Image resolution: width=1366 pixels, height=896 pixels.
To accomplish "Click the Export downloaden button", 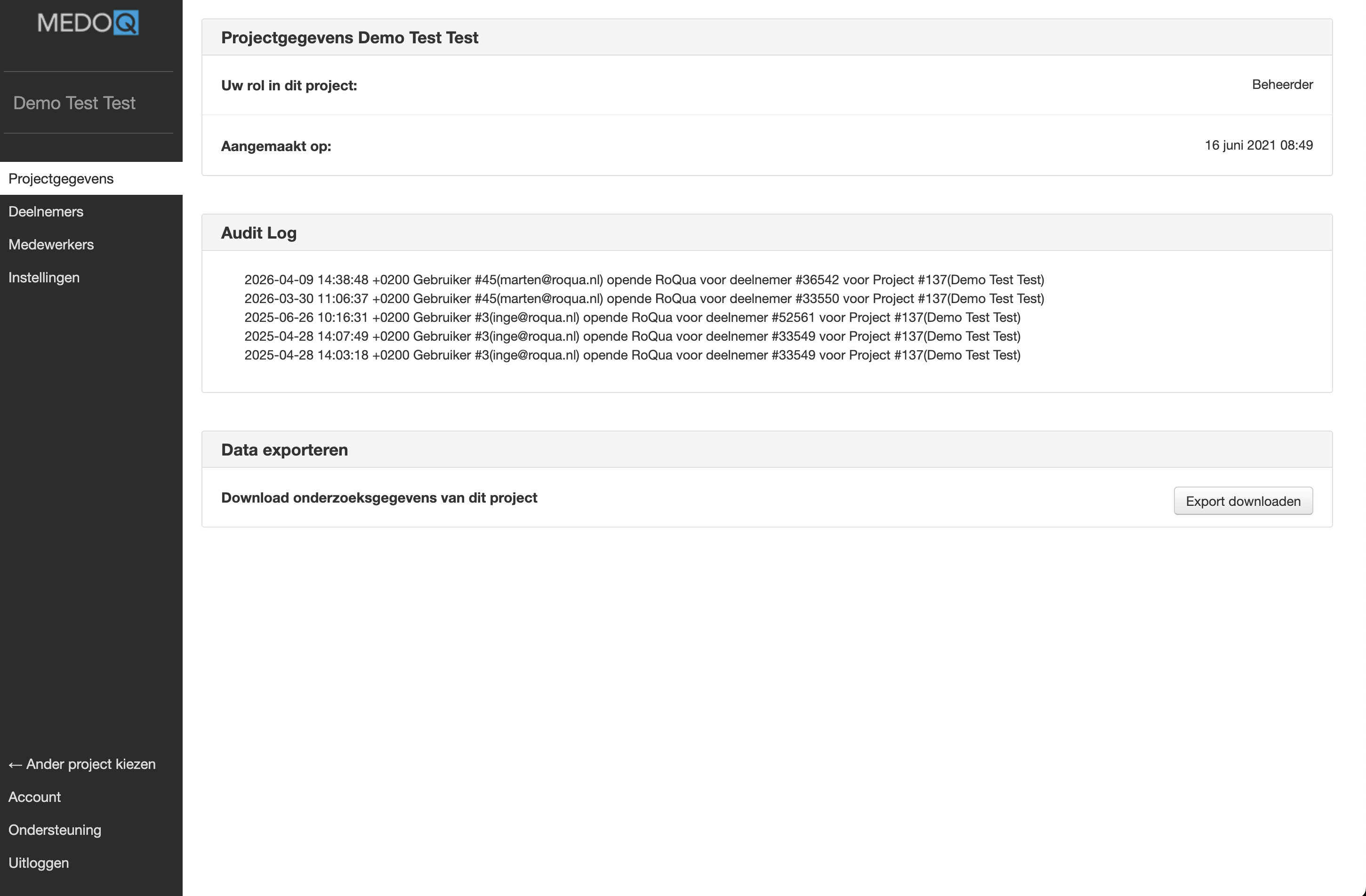I will (1243, 501).
